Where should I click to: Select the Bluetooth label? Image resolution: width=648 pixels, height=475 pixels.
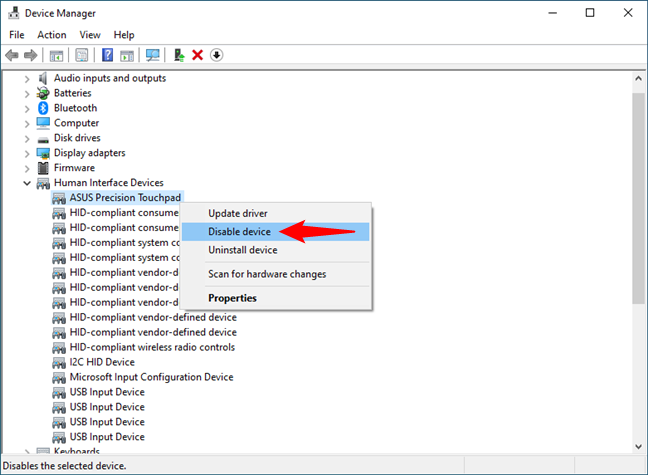[76, 108]
